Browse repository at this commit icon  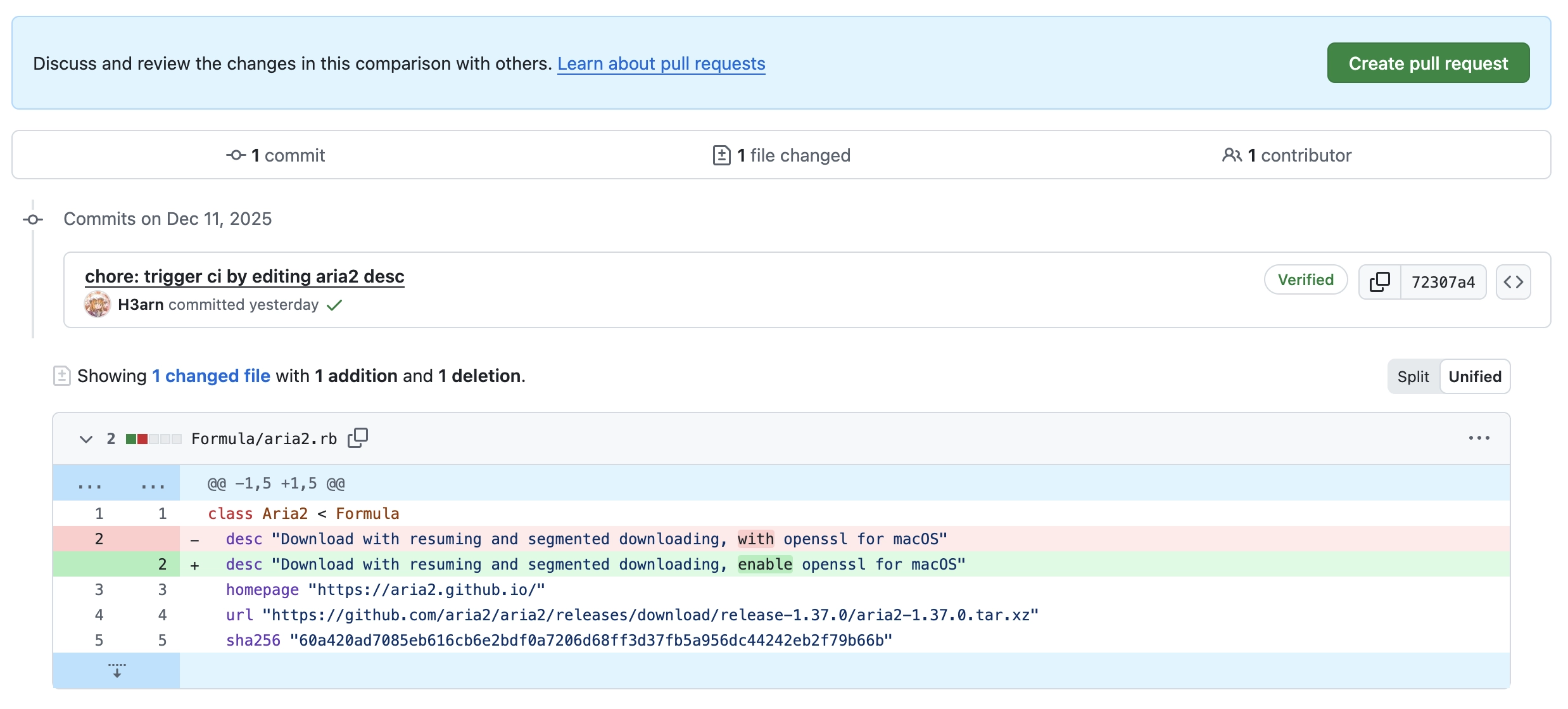(x=1513, y=282)
